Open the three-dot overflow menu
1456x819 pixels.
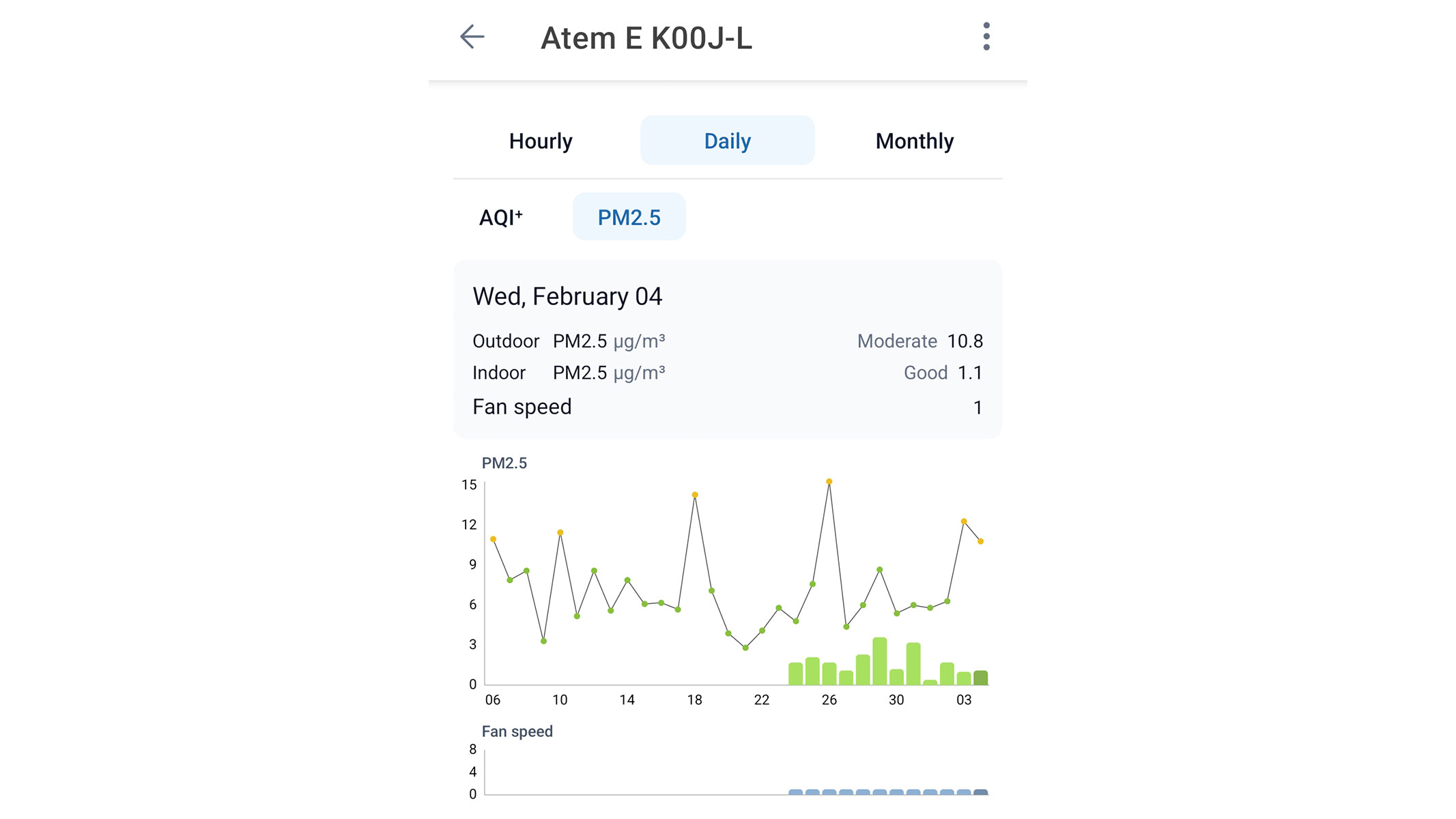[985, 38]
